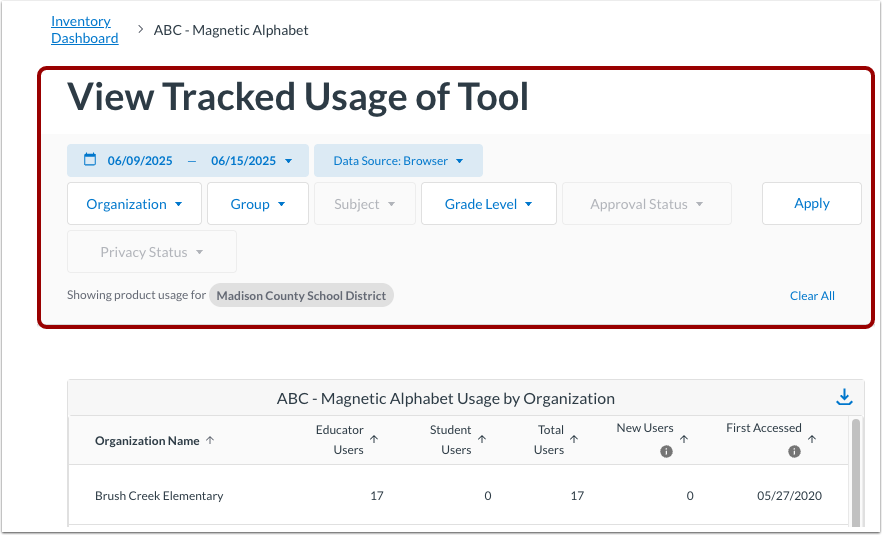Expand the Organization filter dropdown
882x535 pixels.
tap(134, 204)
